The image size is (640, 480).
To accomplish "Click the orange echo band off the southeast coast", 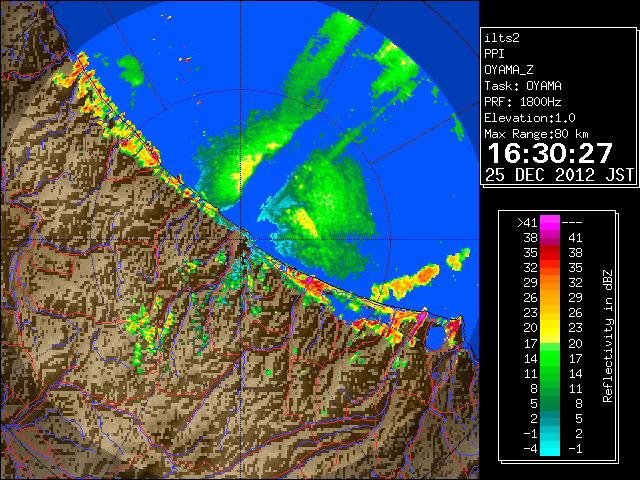I will pos(407,282).
